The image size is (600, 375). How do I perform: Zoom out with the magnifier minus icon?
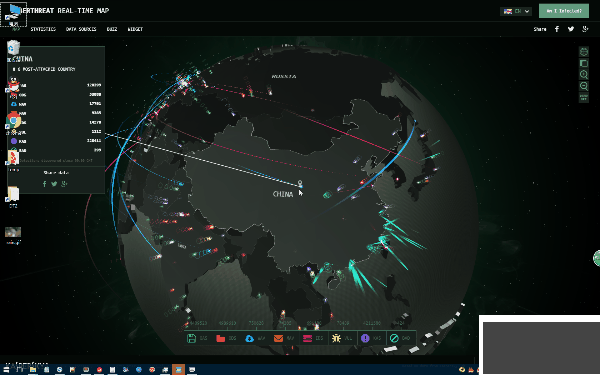tap(584, 86)
